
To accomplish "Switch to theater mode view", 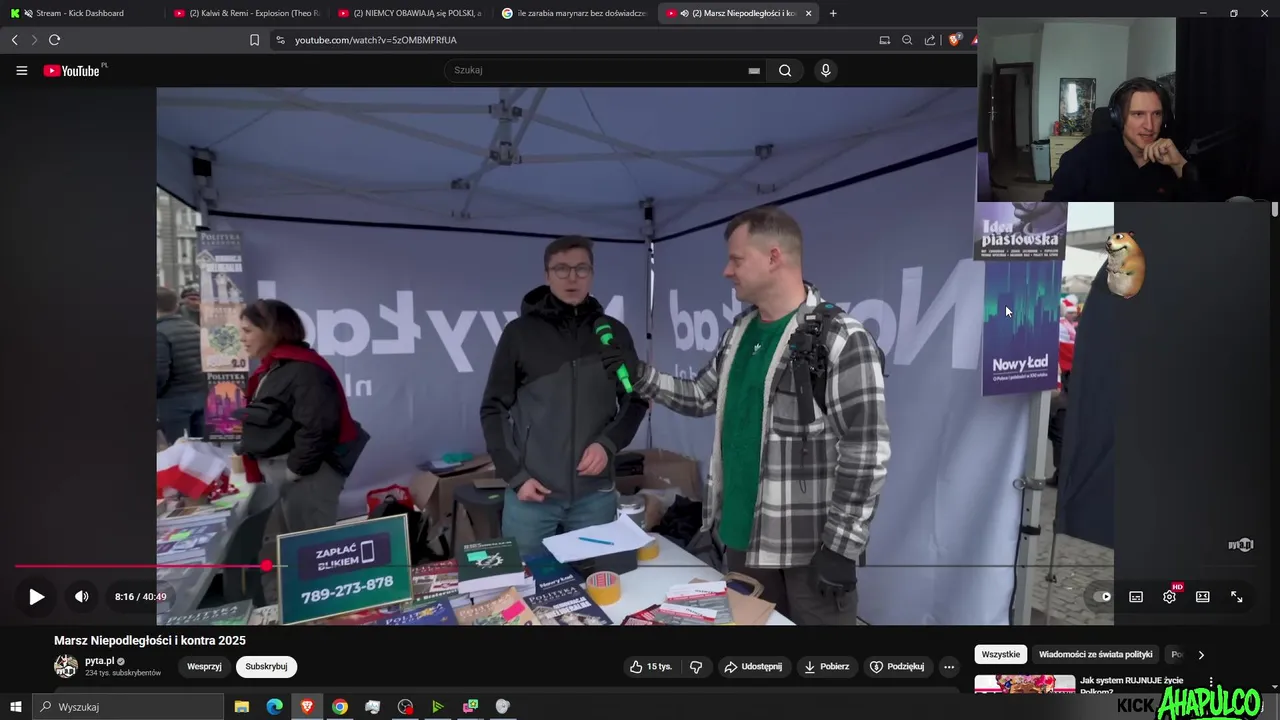I will coord(1203,597).
